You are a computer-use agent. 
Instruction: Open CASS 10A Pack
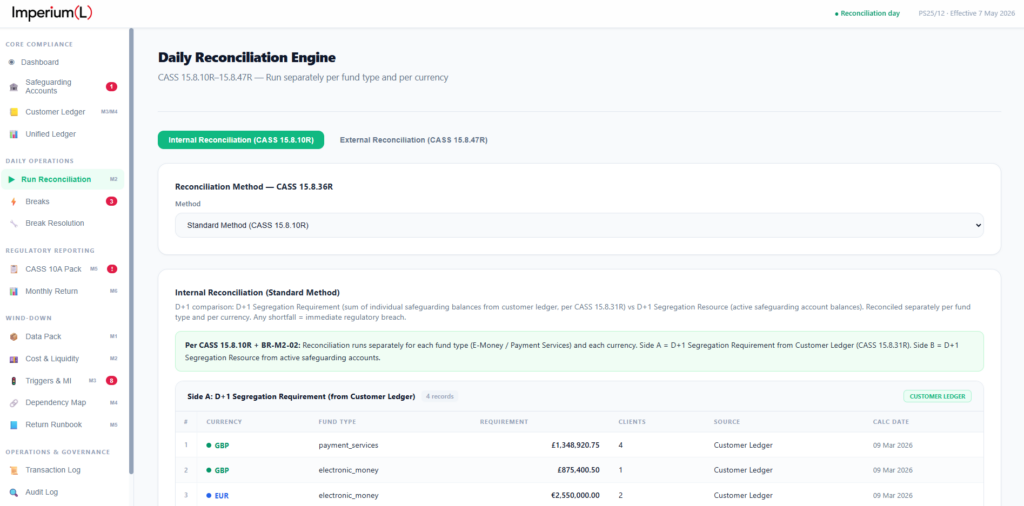coord(54,269)
